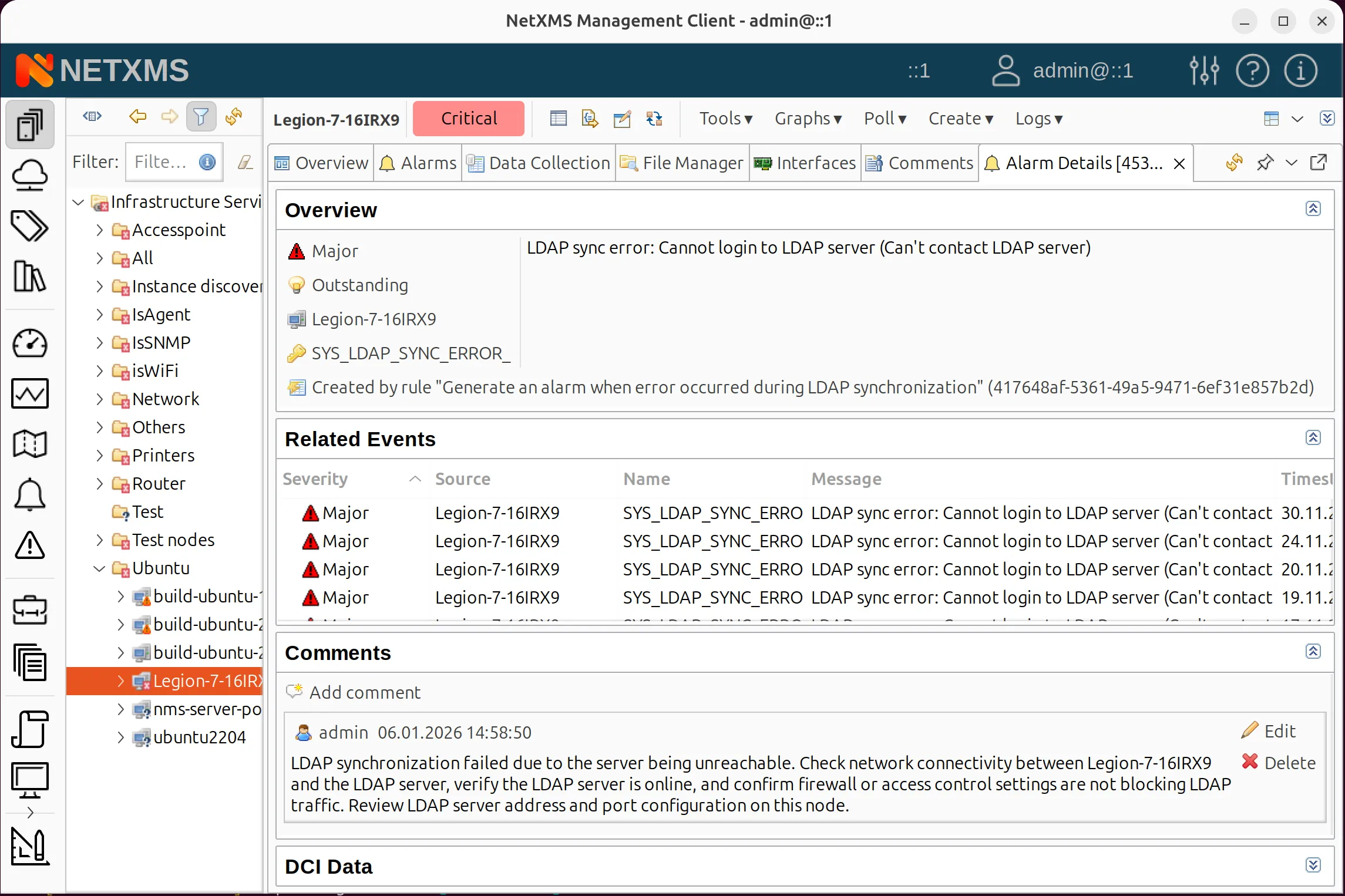Image resolution: width=1345 pixels, height=896 pixels.
Task: Click the server preferences sliders icon
Action: (x=1204, y=70)
